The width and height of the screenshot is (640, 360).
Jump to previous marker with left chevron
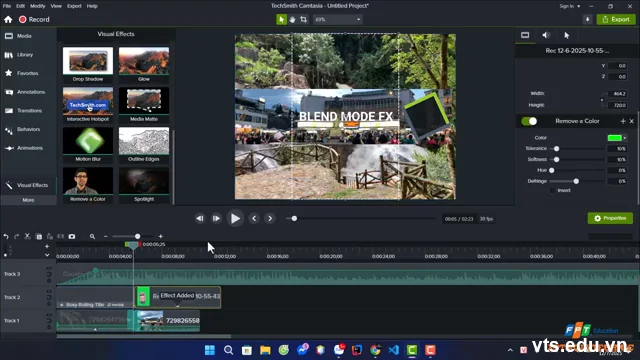tap(254, 218)
